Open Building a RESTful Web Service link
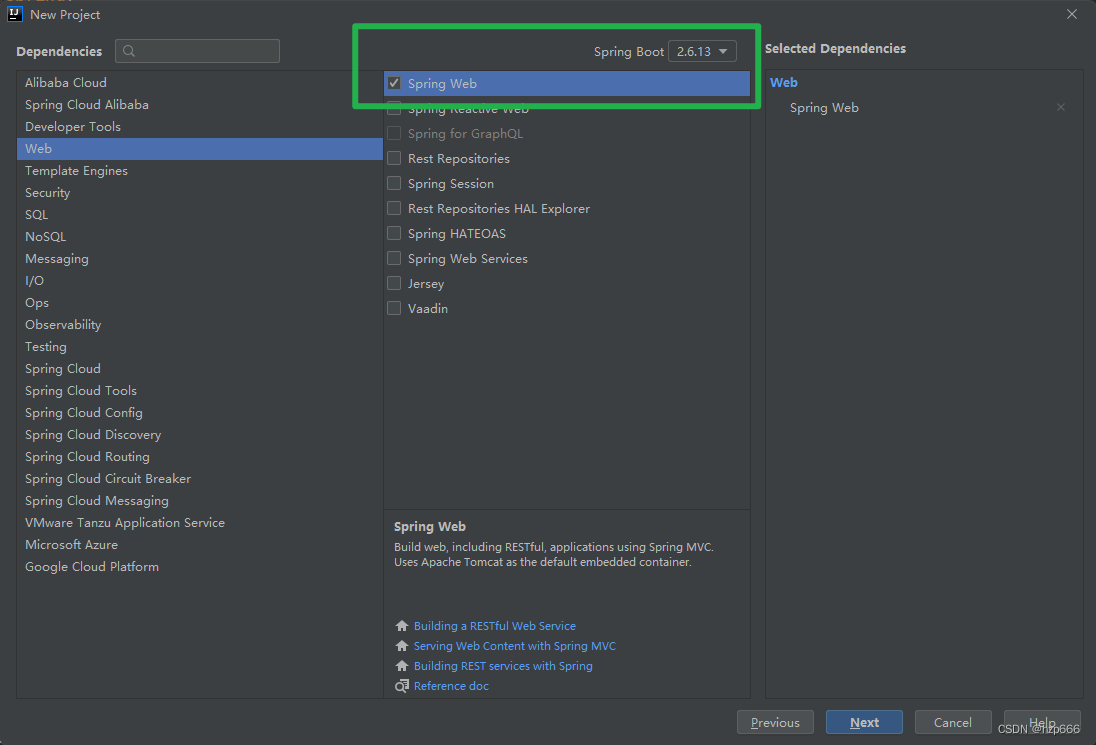Image resolution: width=1096 pixels, height=745 pixels. (x=495, y=626)
